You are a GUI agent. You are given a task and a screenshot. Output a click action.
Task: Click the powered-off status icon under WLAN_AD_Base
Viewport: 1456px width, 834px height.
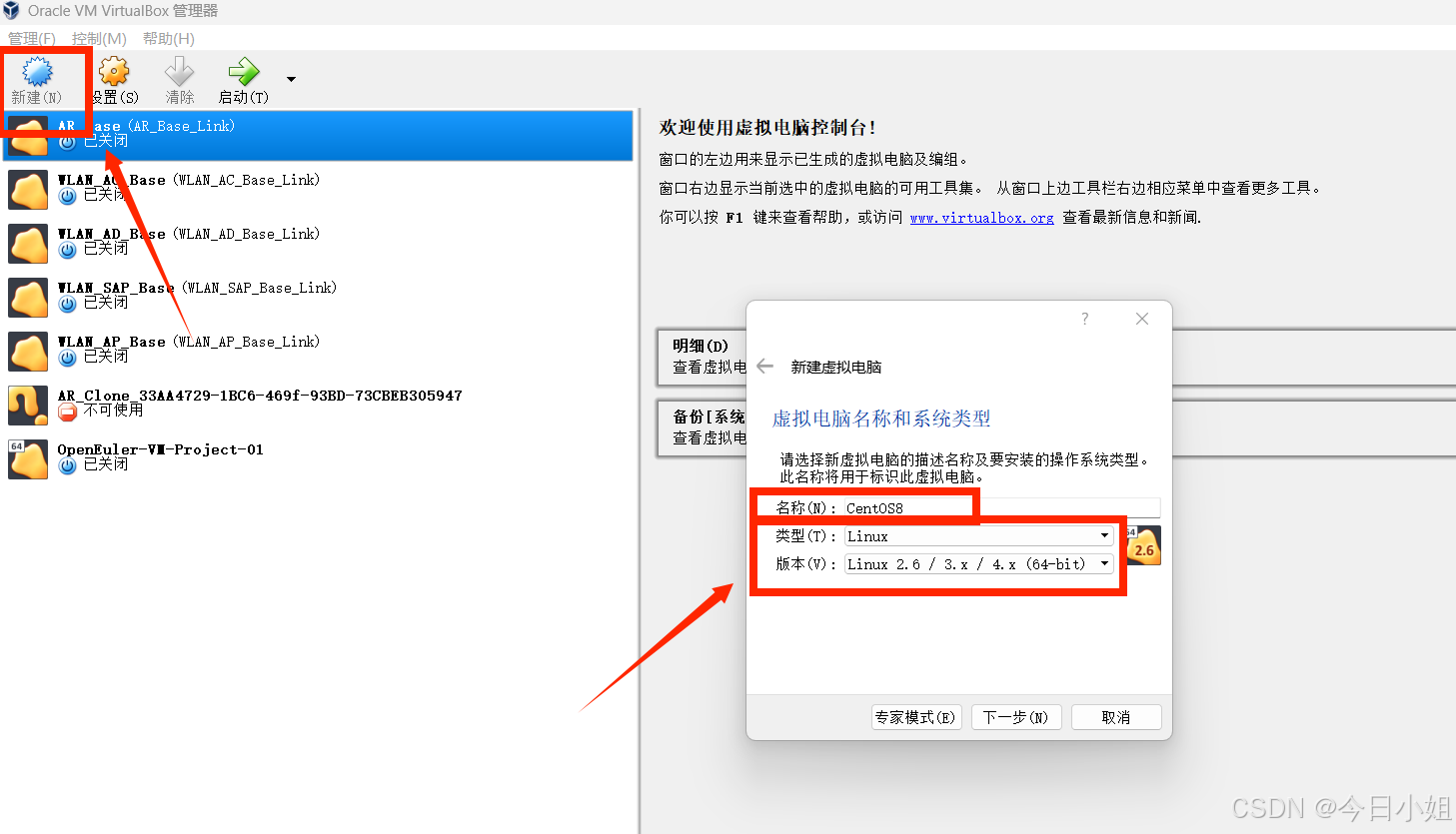(x=67, y=250)
